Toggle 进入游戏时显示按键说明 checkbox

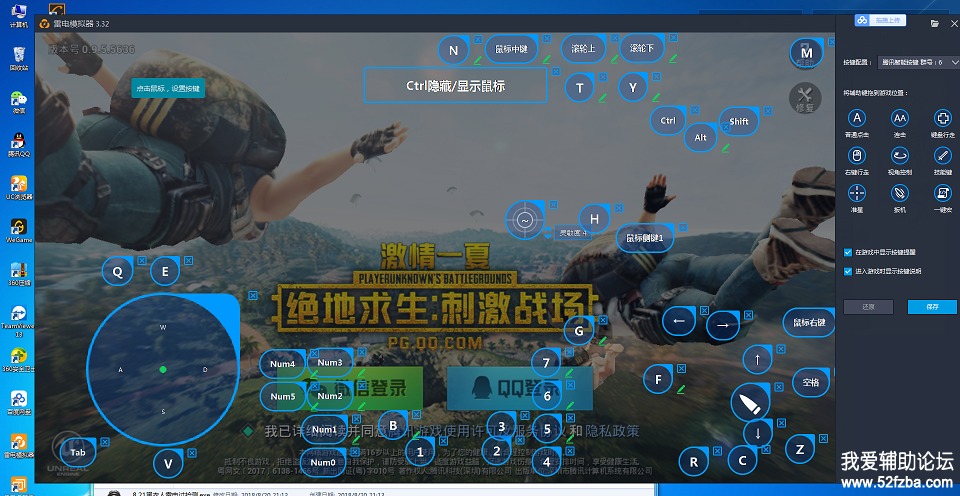(x=848, y=271)
